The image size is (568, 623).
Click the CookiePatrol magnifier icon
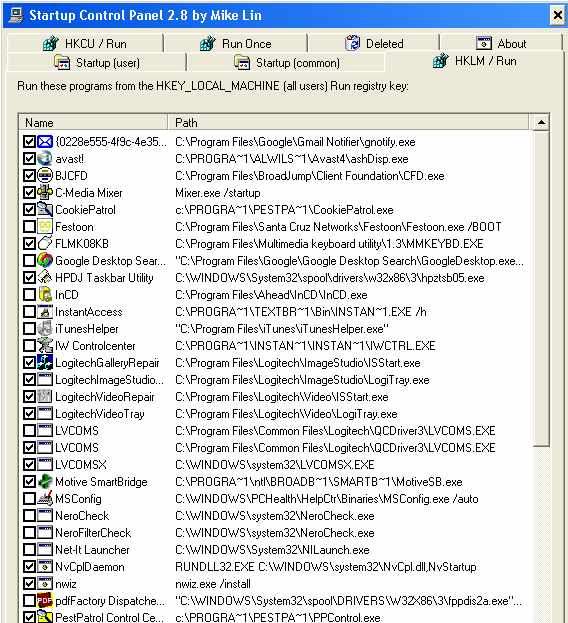tap(45, 210)
